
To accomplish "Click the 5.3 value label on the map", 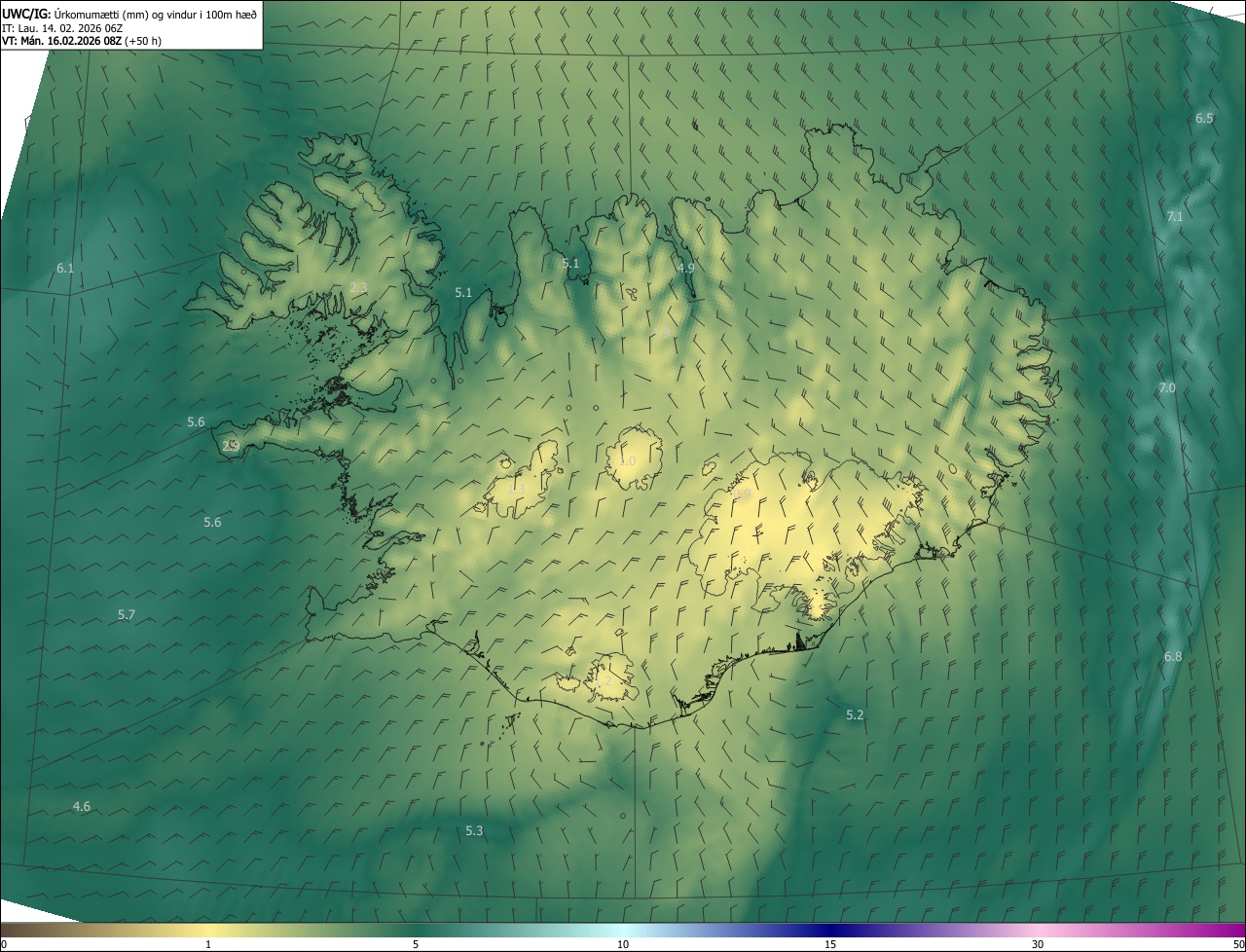I will click(474, 830).
